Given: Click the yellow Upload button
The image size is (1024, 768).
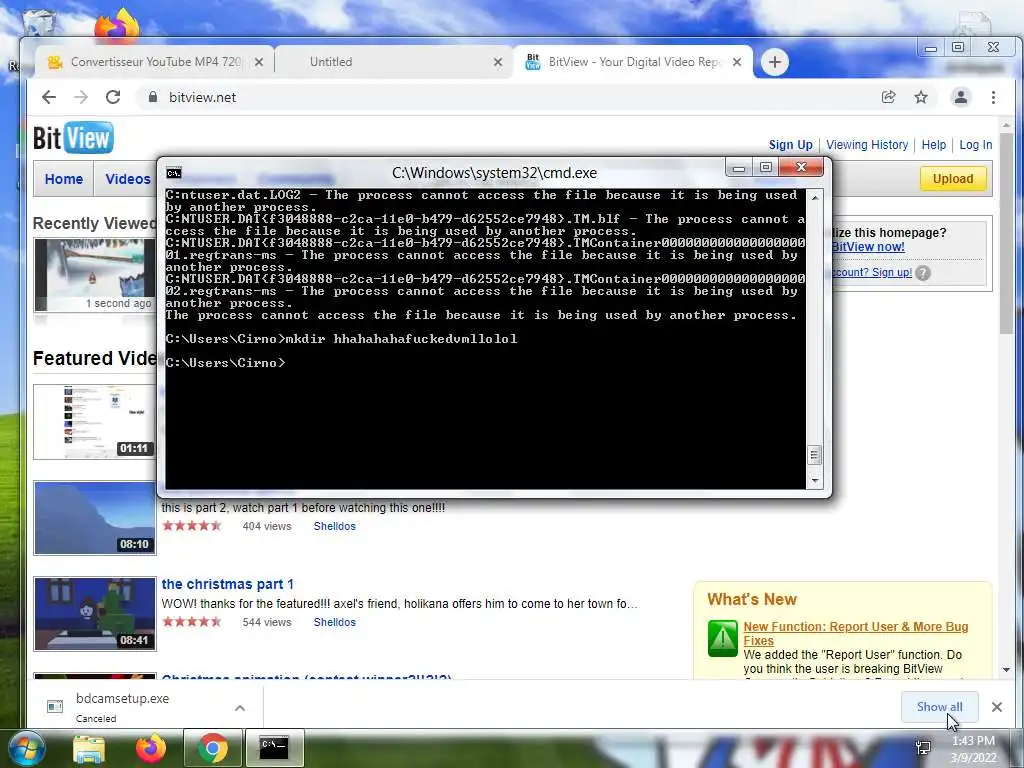Looking at the screenshot, I should click(953, 178).
